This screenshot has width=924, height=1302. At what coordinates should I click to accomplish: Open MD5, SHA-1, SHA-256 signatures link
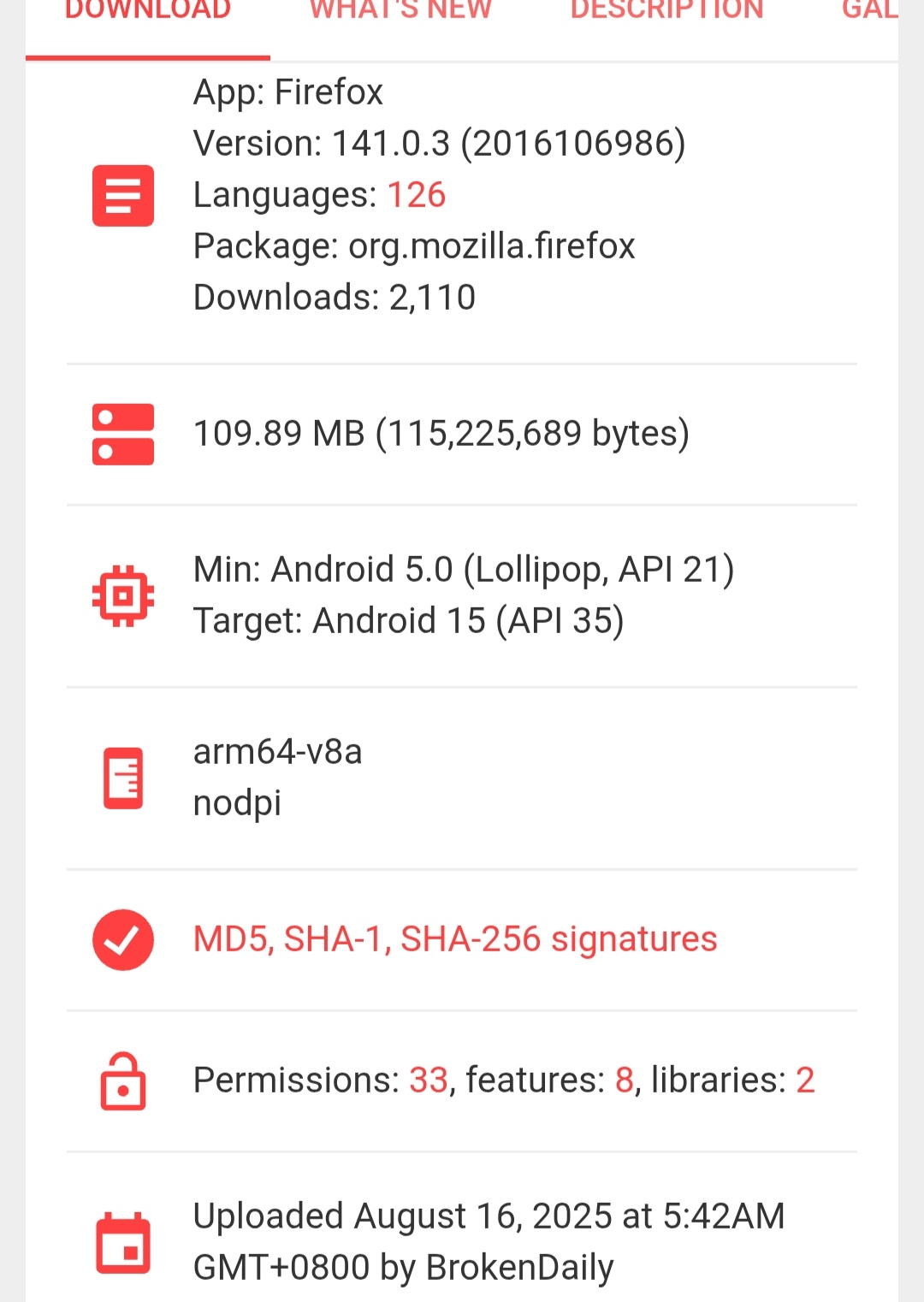pyautogui.click(x=455, y=939)
